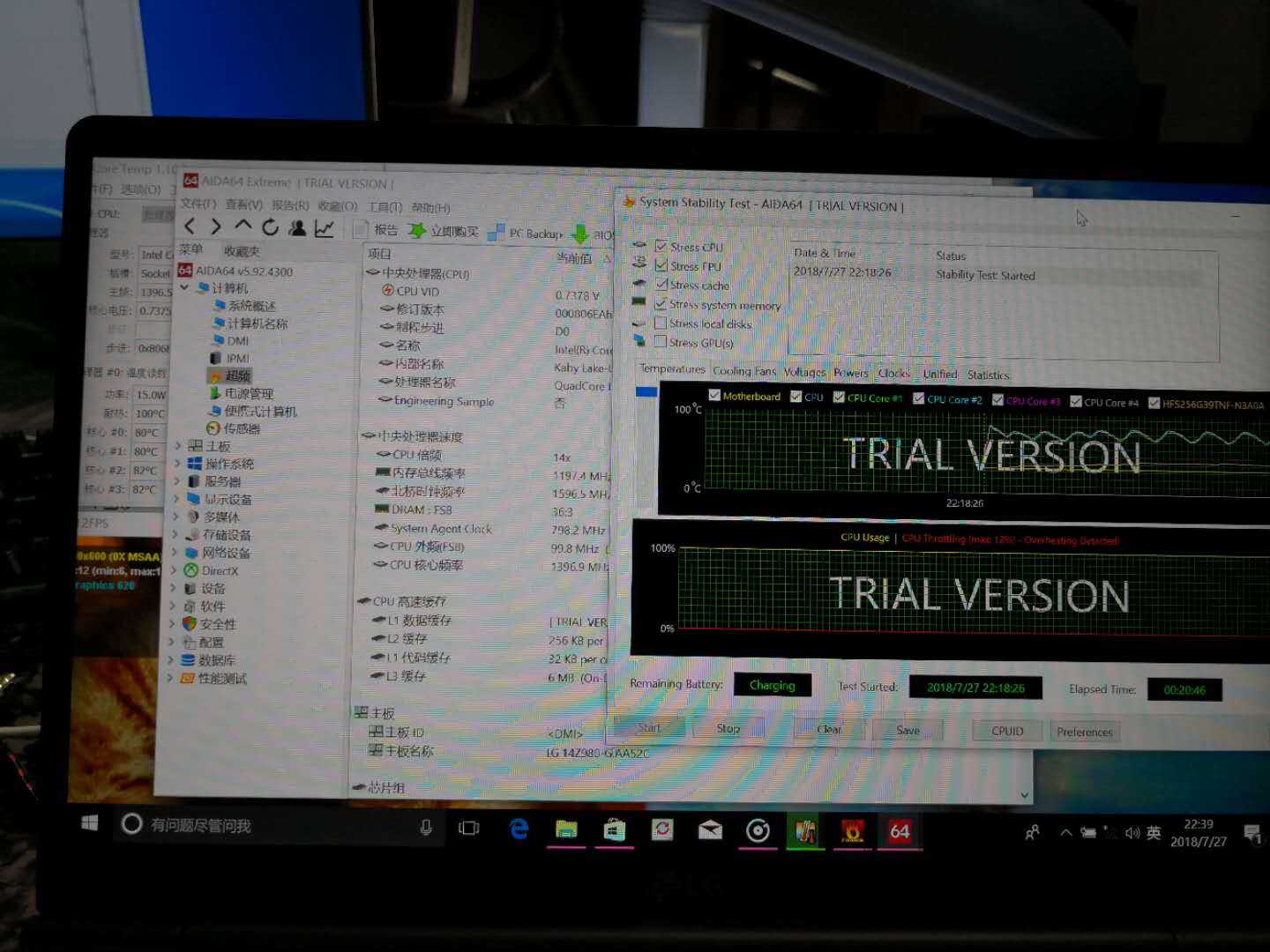Image resolution: width=1270 pixels, height=952 pixels.
Task: Go back using AIDA64 toolbar back arrow
Action: point(190,227)
